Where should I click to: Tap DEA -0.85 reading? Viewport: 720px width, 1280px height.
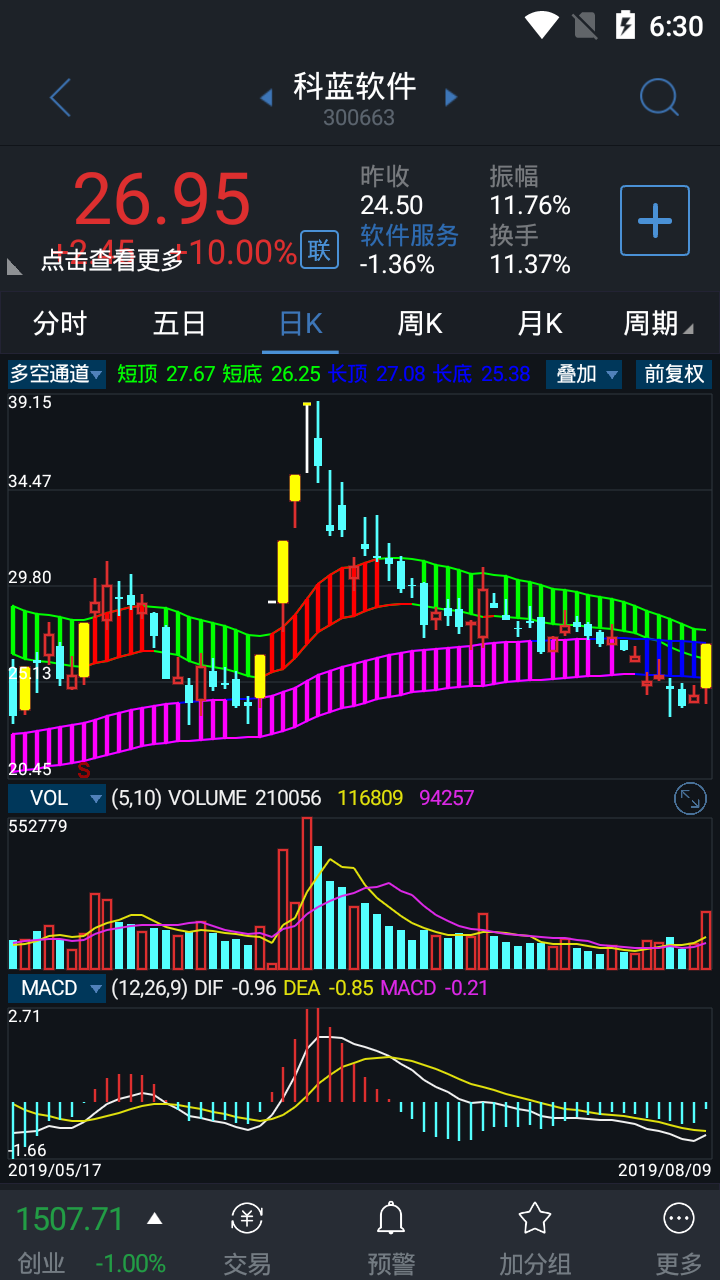pos(329,988)
